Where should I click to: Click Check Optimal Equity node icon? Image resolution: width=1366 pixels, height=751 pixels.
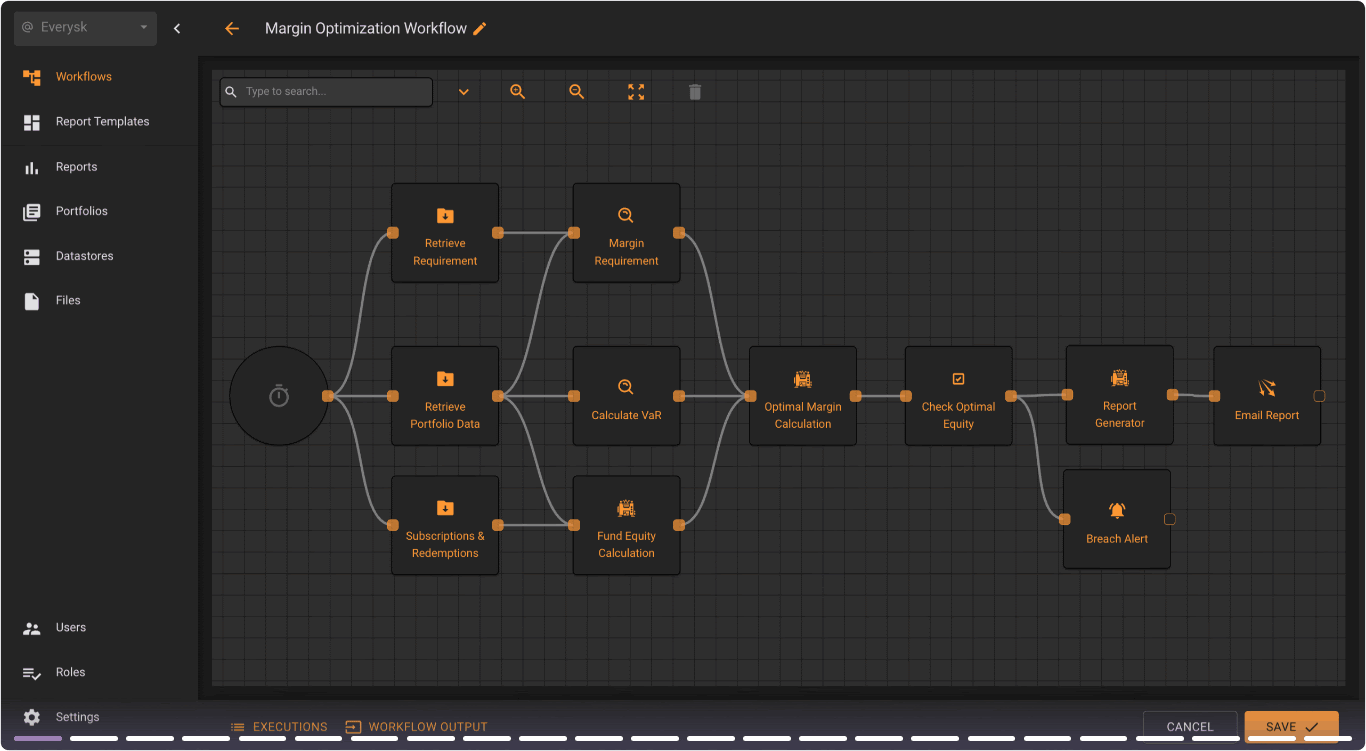(958, 379)
